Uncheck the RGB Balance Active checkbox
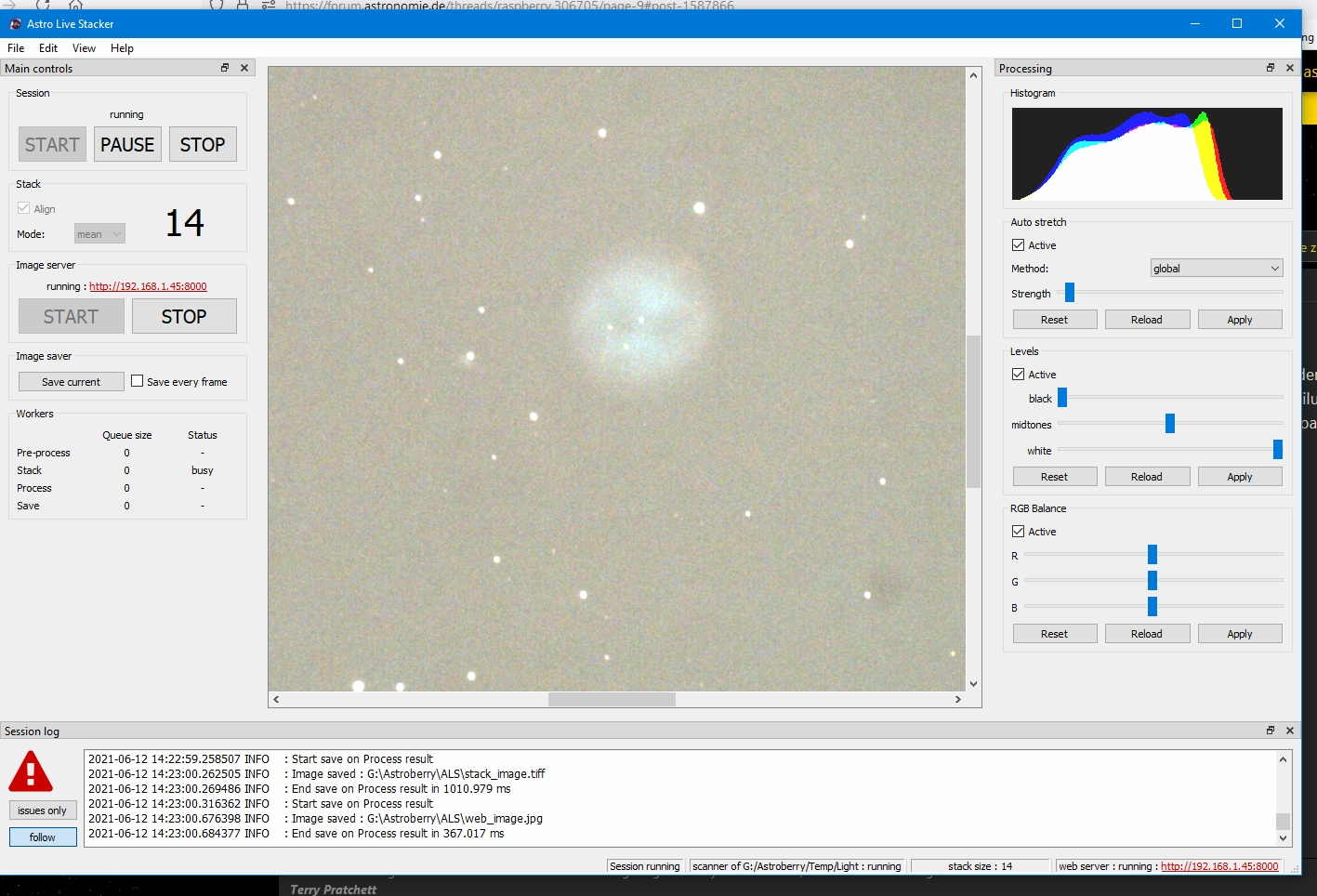 [x=1018, y=532]
